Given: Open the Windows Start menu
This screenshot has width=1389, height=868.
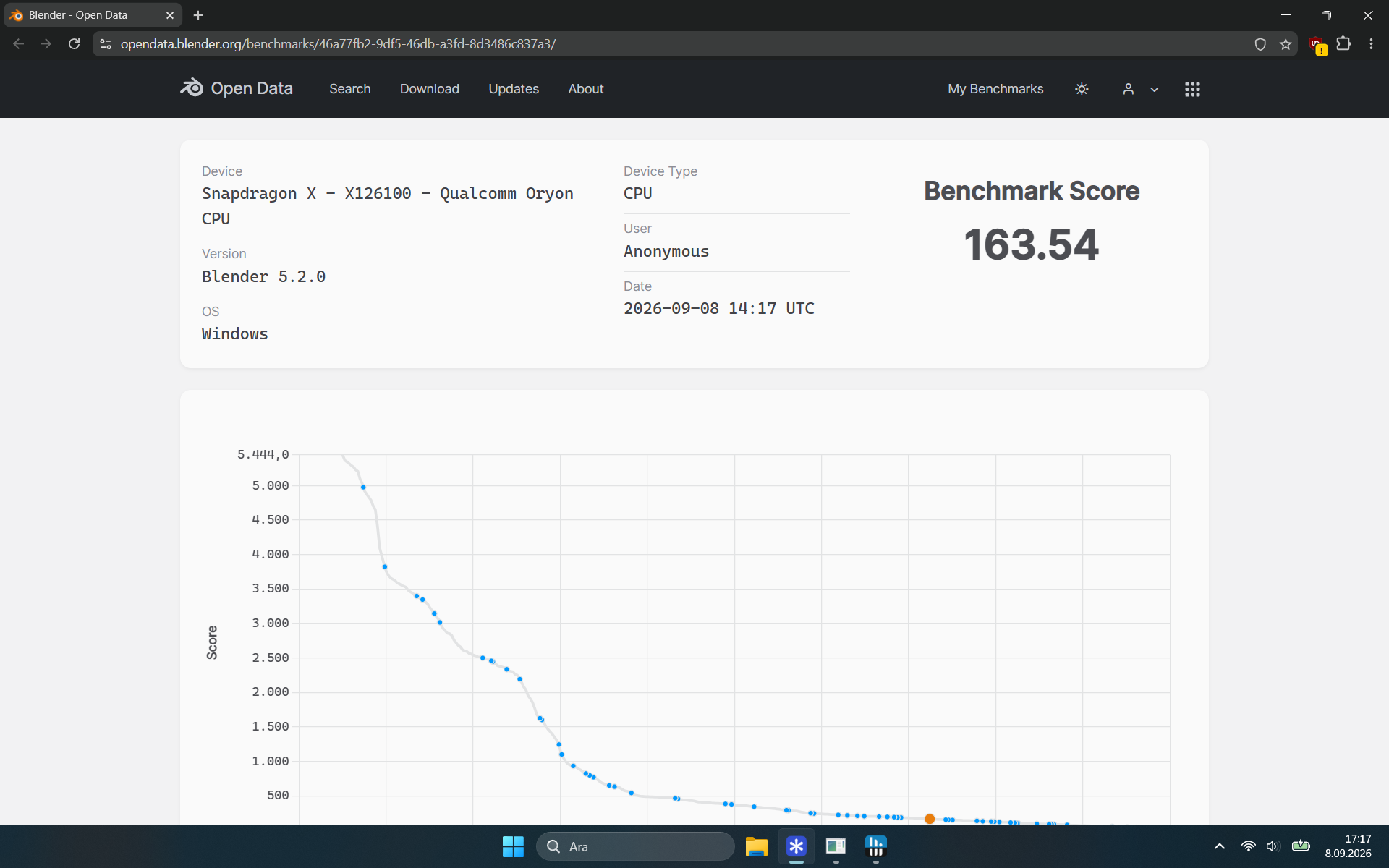Looking at the screenshot, I should coord(513,846).
